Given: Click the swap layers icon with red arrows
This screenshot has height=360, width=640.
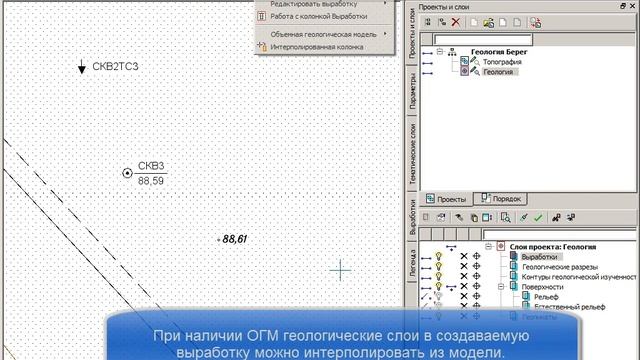Looking at the screenshot, I should click(x=536, y=22).
